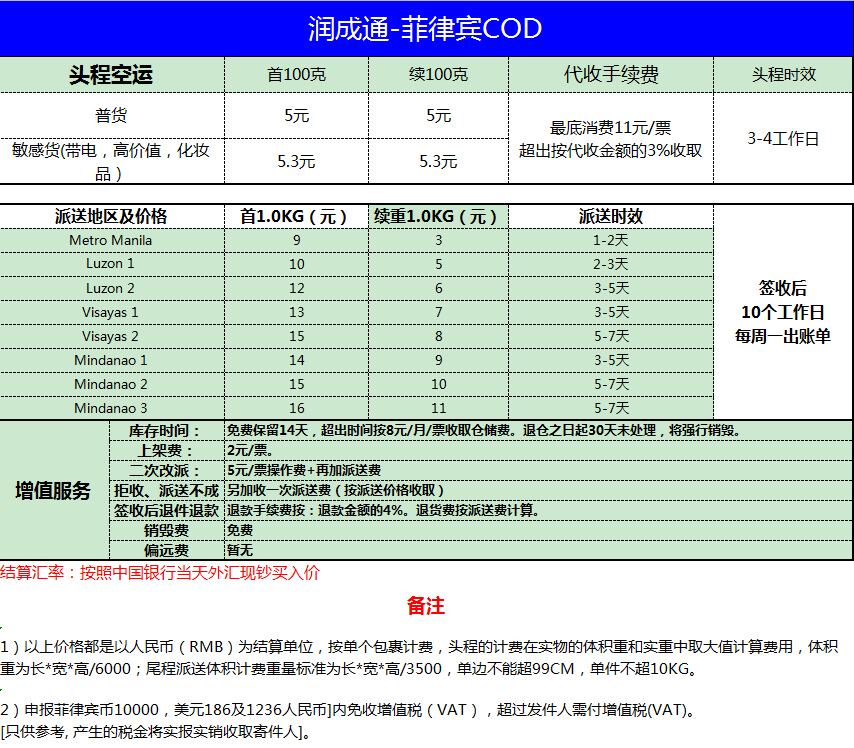This screenshot has width=854, height=748.
Task: Select the Metro Manila region cell
Action: coord(111,240)
